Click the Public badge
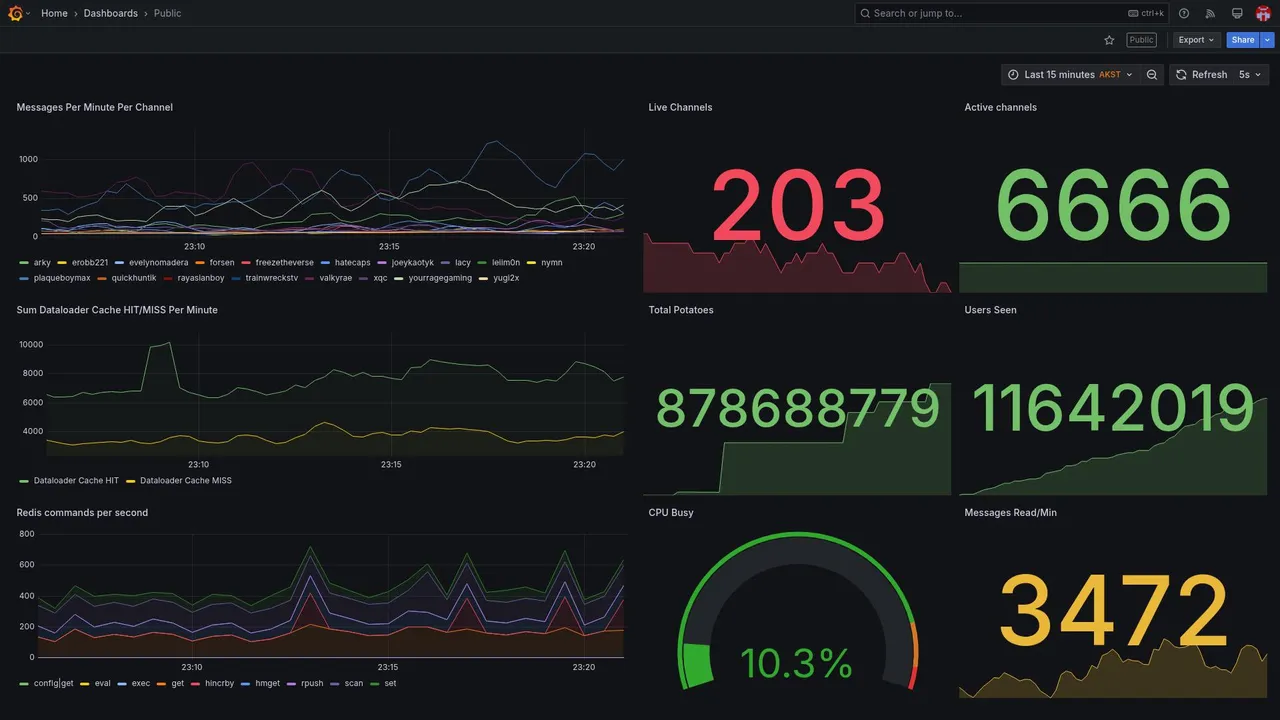The height and width of the screenshot is (720, 1280). tap(1141, 40)
